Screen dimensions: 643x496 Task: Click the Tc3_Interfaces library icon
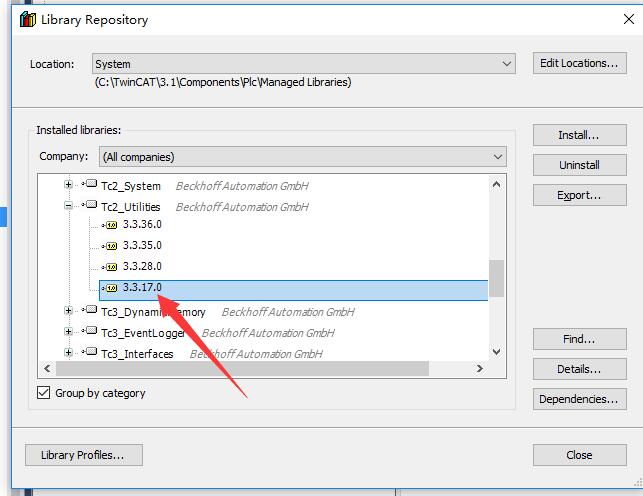pos(90,351)
